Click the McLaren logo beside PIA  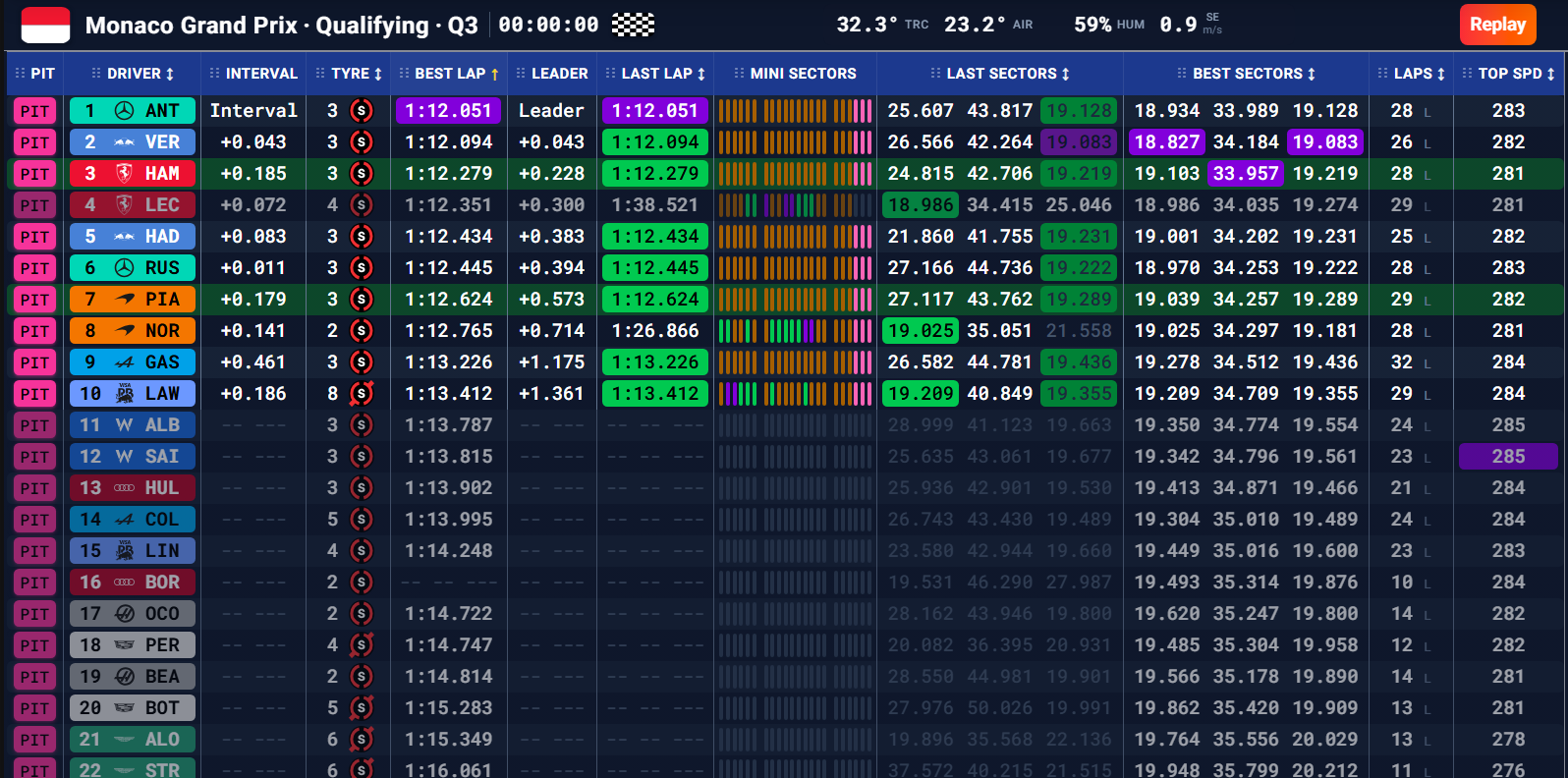coord(125,300)
